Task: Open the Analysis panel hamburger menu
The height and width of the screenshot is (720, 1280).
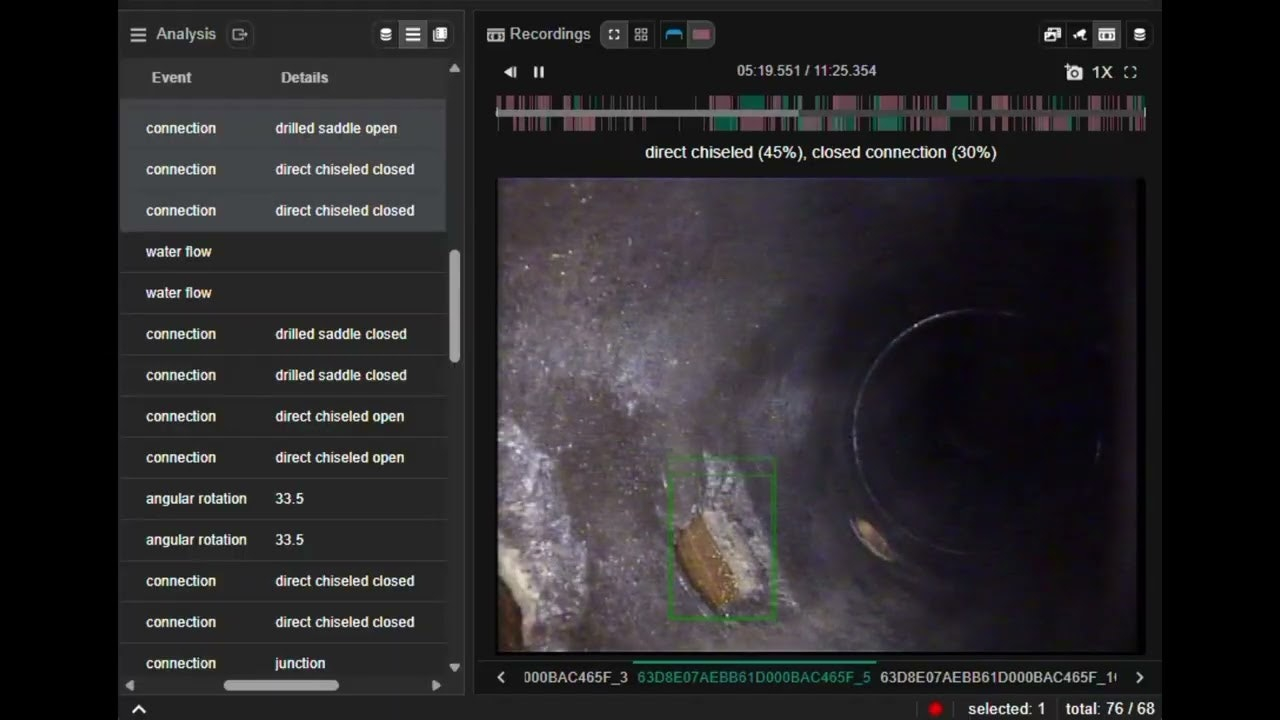Action: coord(138,35)
